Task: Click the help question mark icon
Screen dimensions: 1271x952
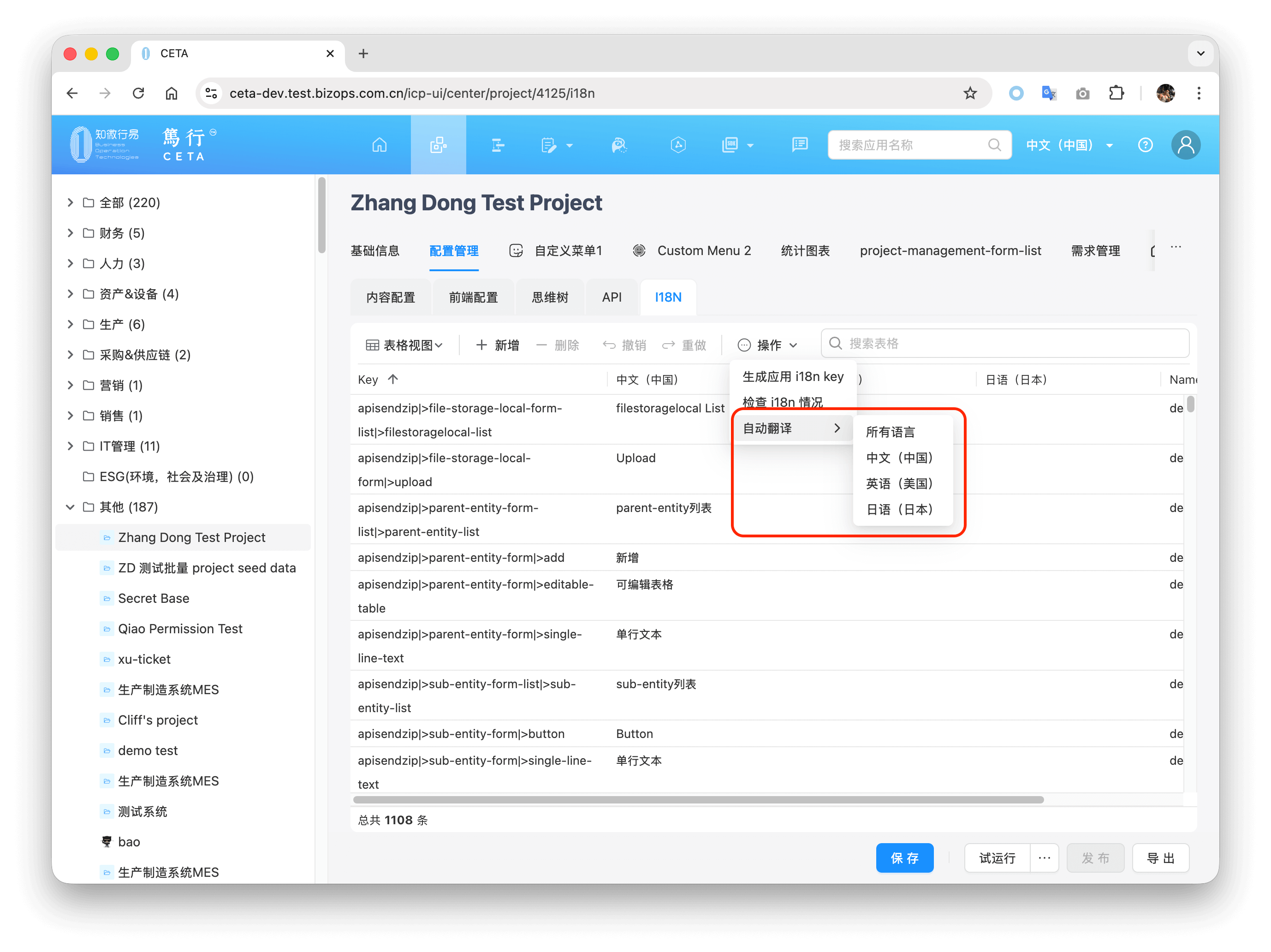Action: point(1145,145)
